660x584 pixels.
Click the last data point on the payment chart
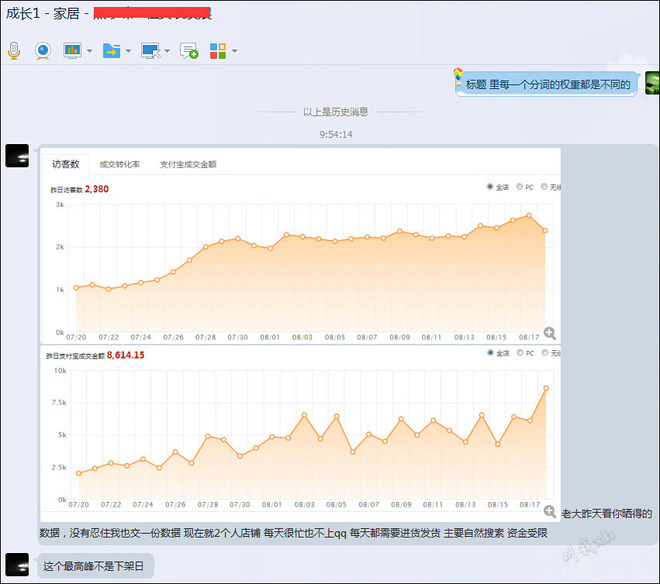(546, 388)
